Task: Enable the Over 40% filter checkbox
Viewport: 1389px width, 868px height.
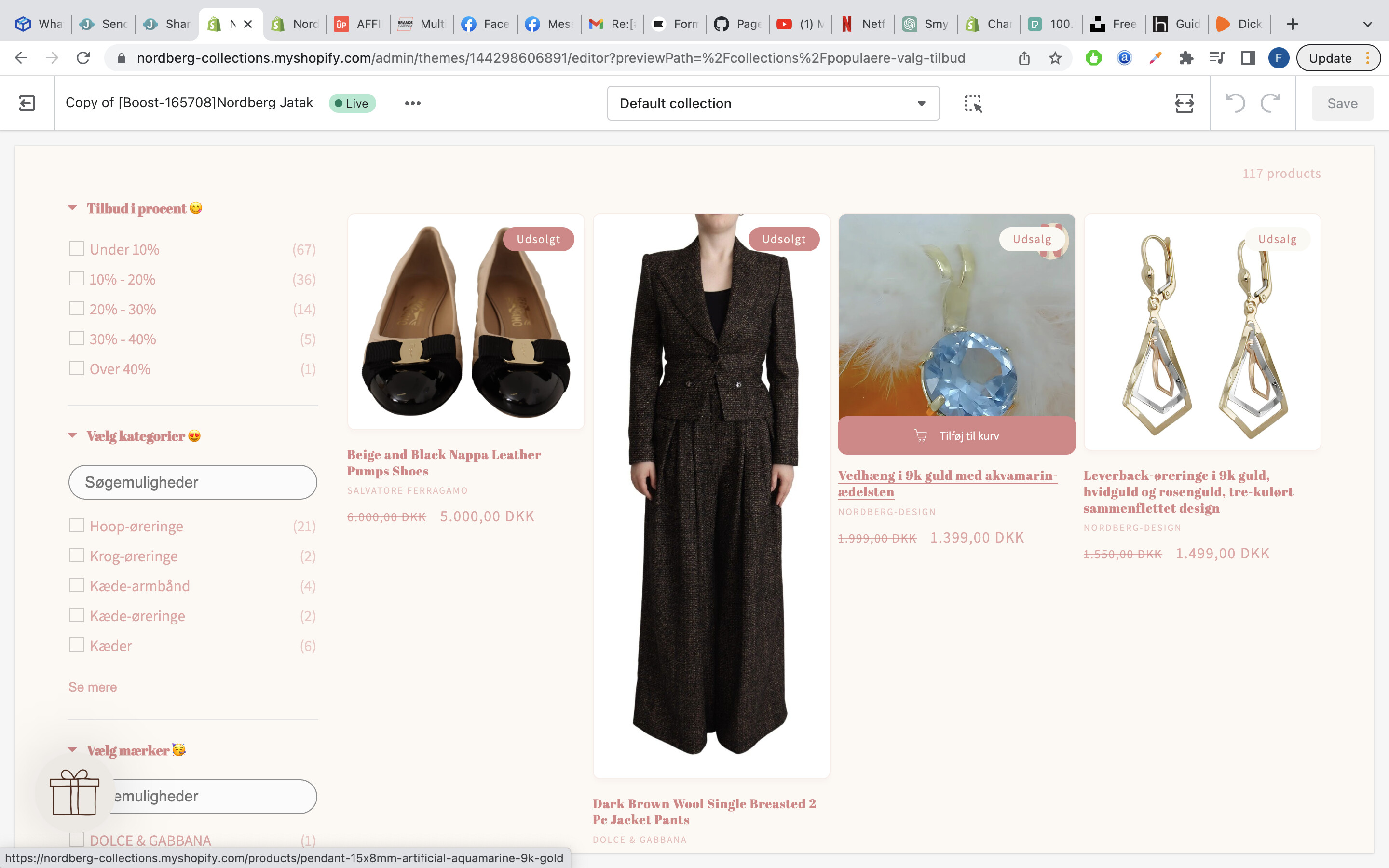Action: pos(76,368)
